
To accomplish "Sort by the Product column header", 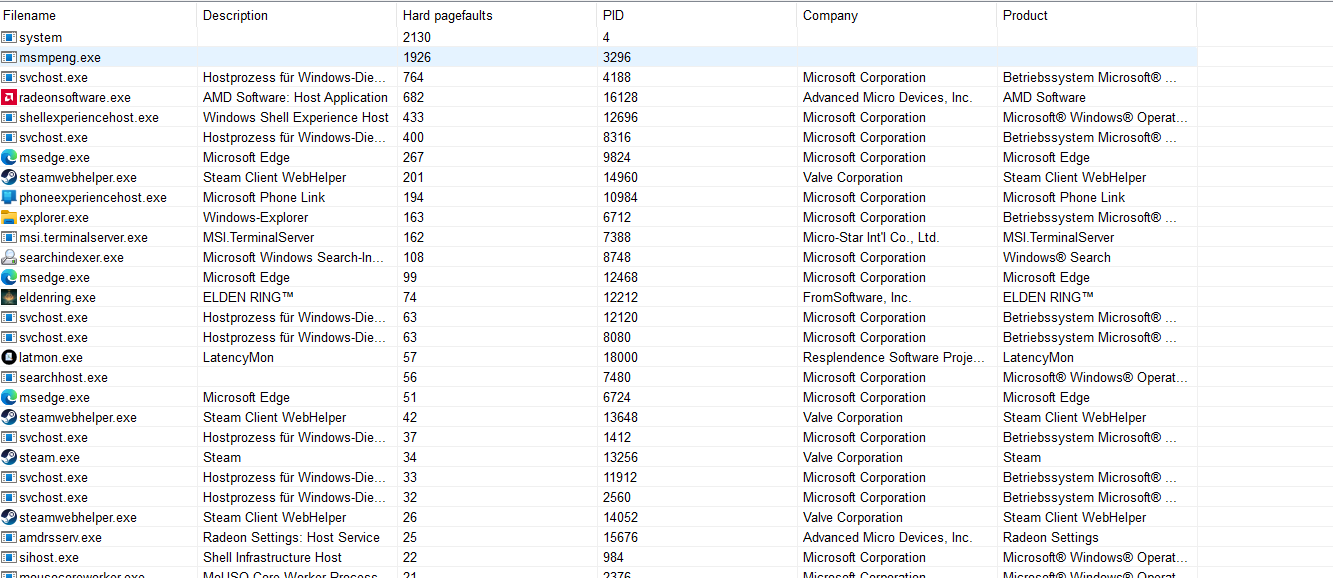I will tap(1097, 15).
